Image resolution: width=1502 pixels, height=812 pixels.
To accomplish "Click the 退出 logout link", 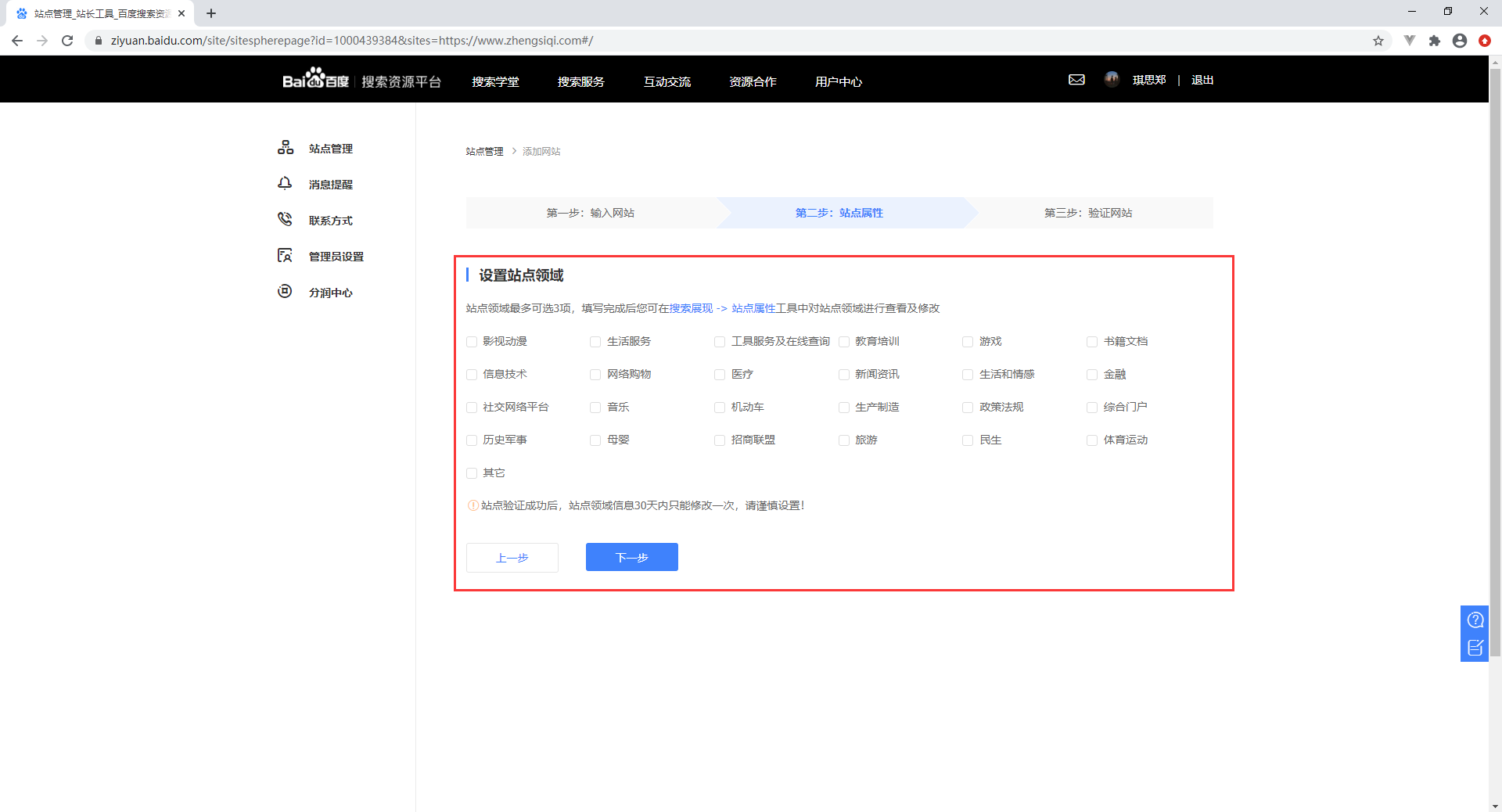I will (1202, 80).
